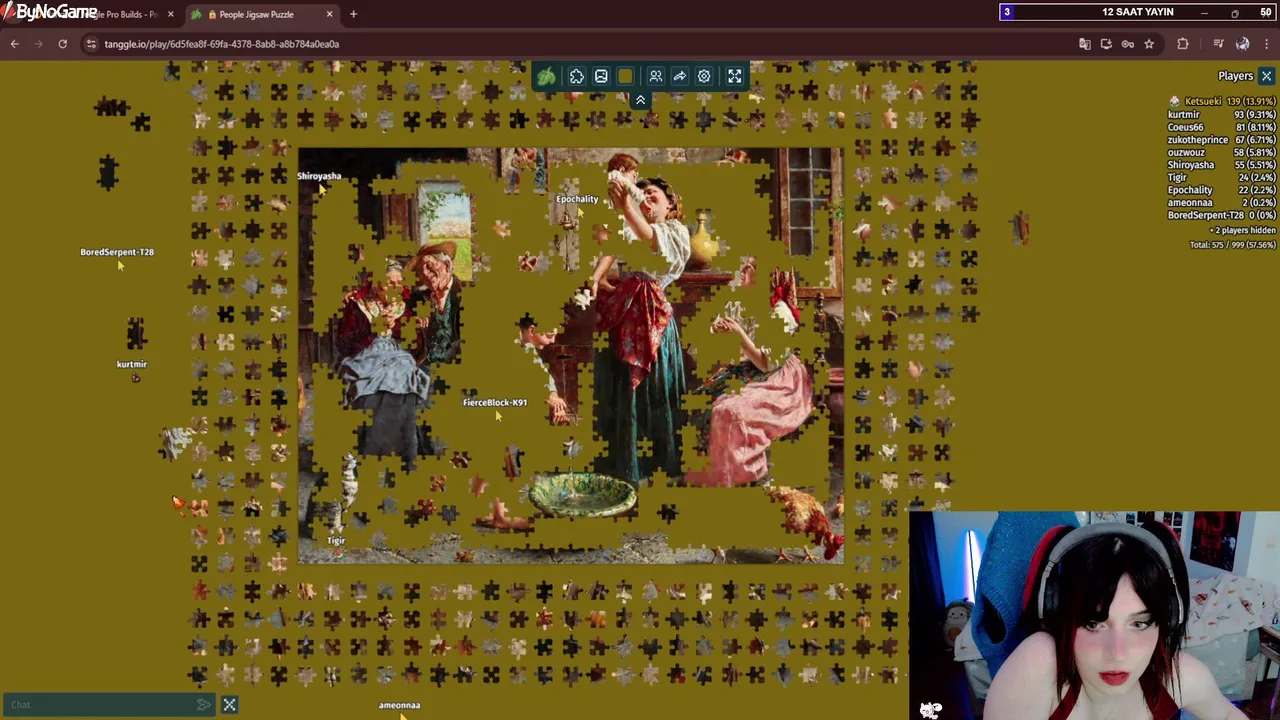Screen dimensions: 1280x720
Task: Open the background color swatch
Action: [625, 76]
